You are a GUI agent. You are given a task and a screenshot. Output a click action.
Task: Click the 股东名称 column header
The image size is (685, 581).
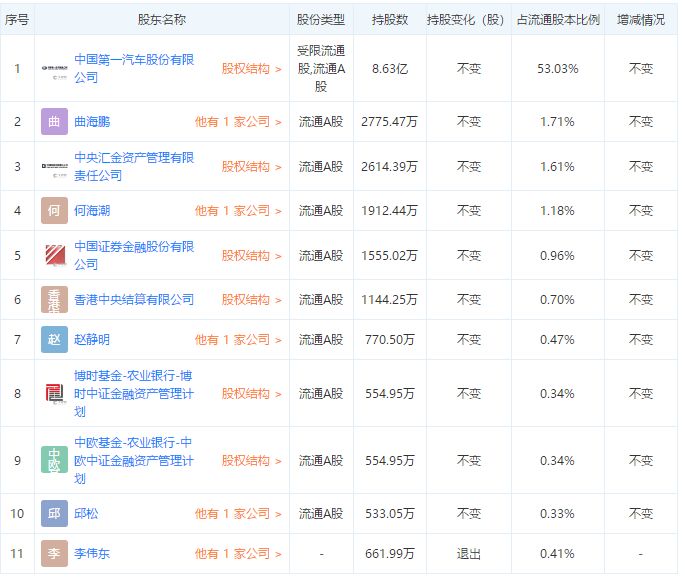[162, 20]
